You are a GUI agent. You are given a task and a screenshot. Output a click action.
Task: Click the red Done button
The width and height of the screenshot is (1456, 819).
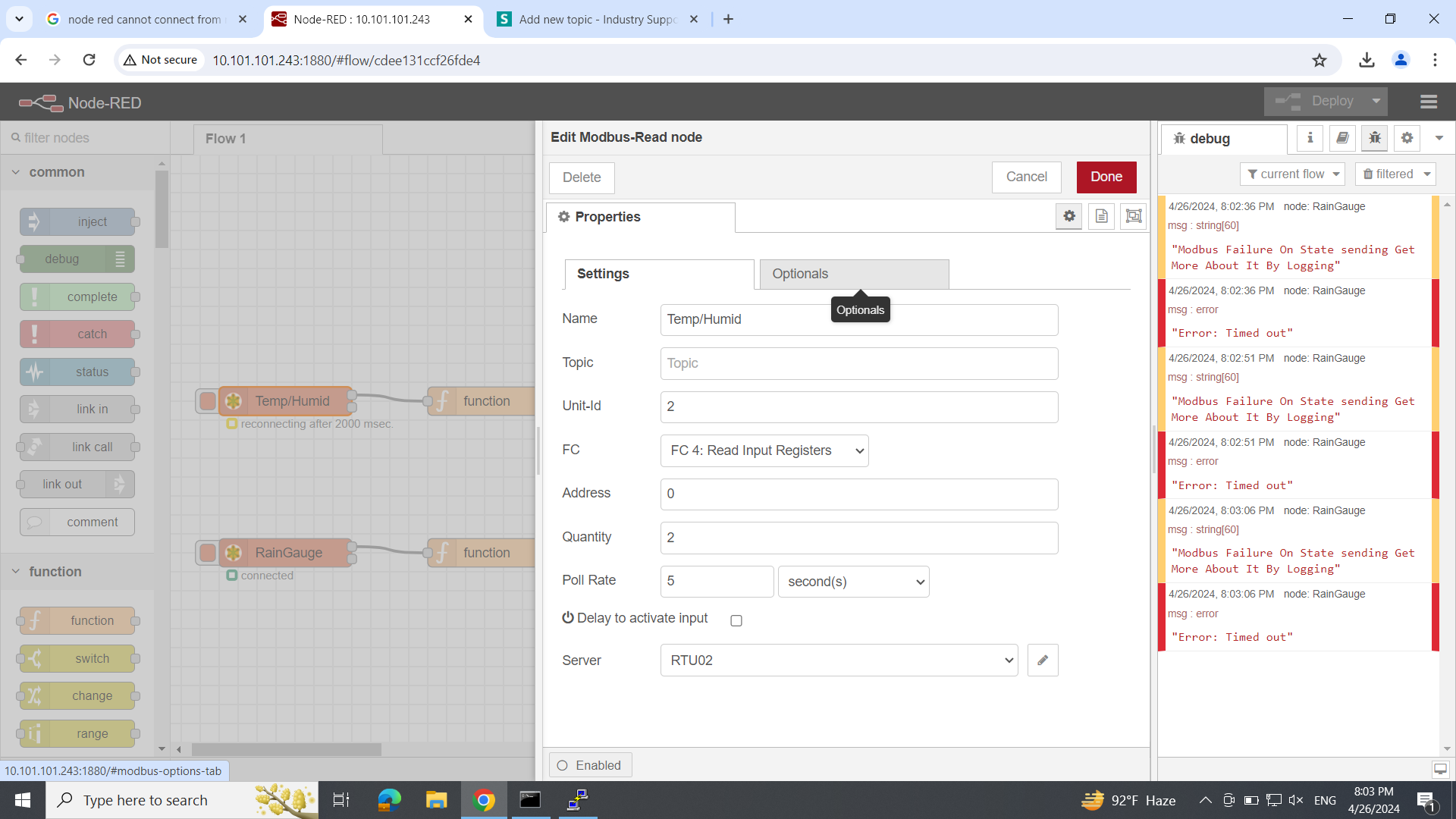pos(1106,177)
